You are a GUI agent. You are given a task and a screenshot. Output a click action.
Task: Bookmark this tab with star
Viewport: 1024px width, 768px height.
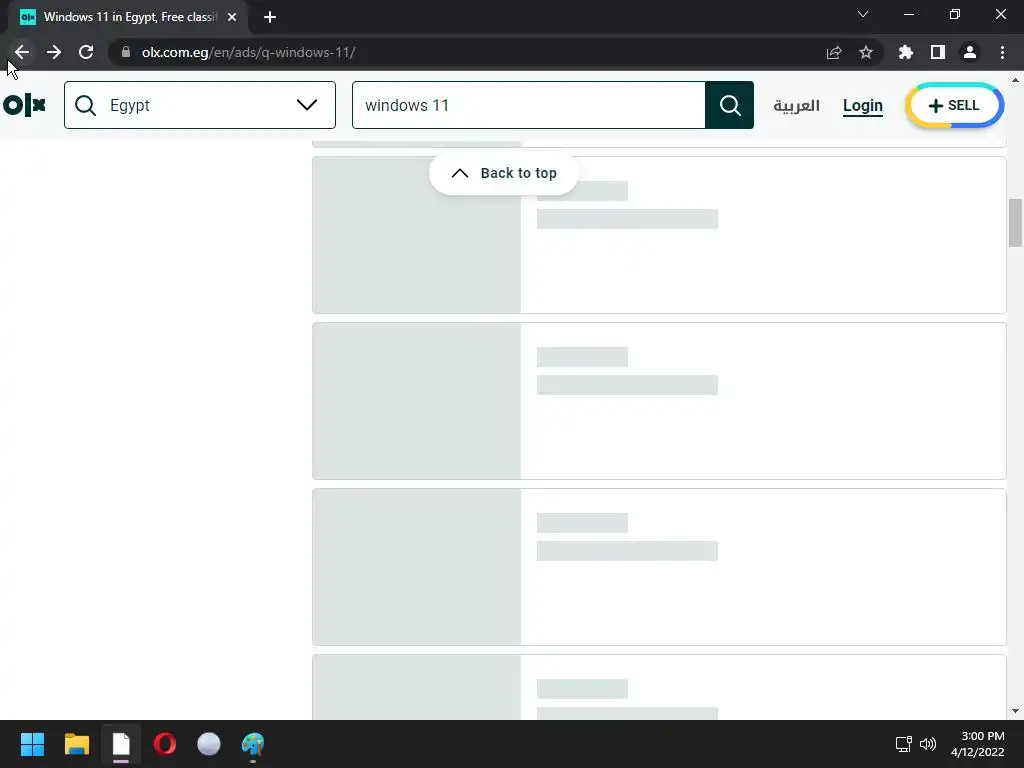click(866, 52)
